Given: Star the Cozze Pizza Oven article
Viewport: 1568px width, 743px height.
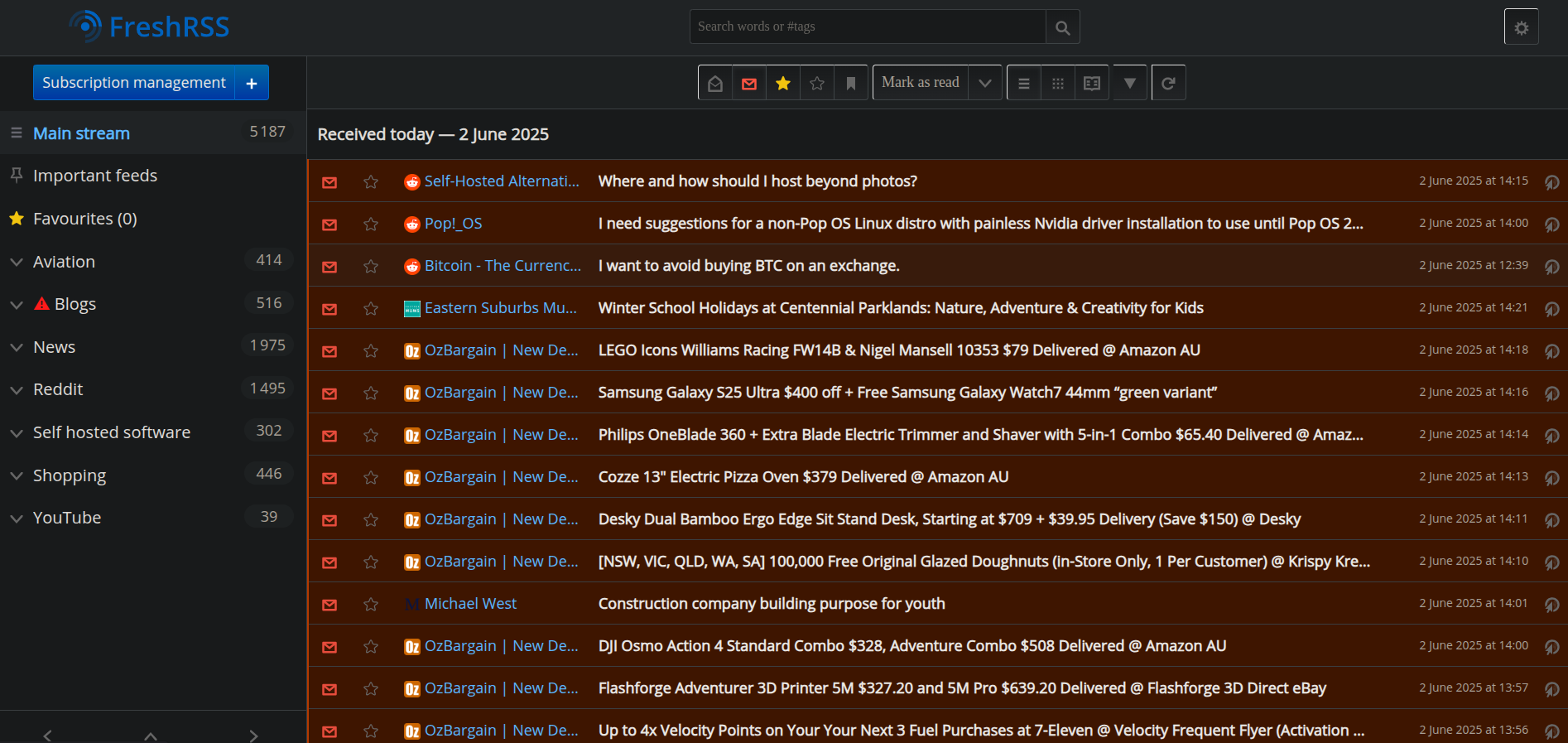Looking at the screenshot, I should (371, 478).
